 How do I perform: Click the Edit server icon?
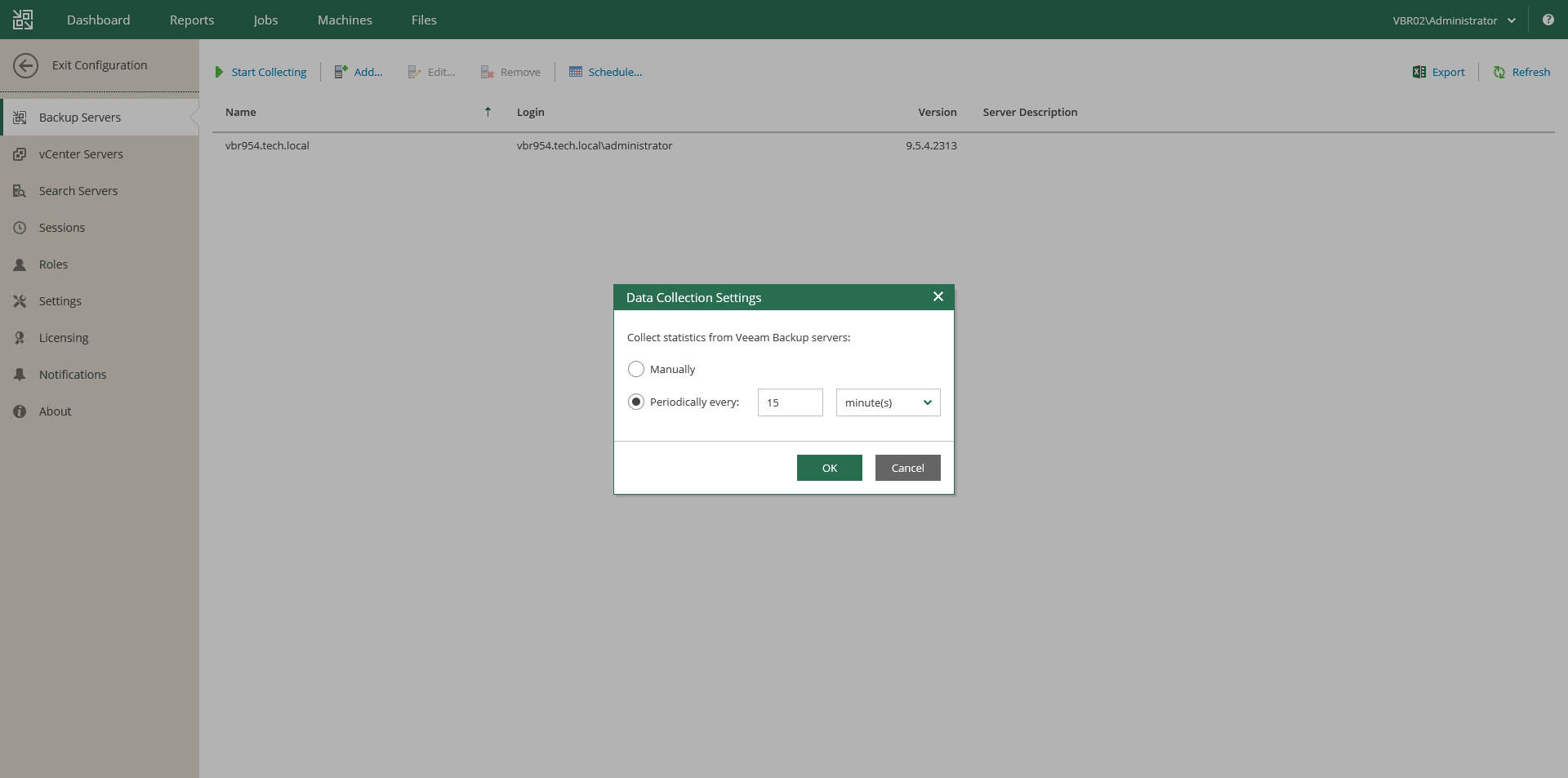point(415,72)
